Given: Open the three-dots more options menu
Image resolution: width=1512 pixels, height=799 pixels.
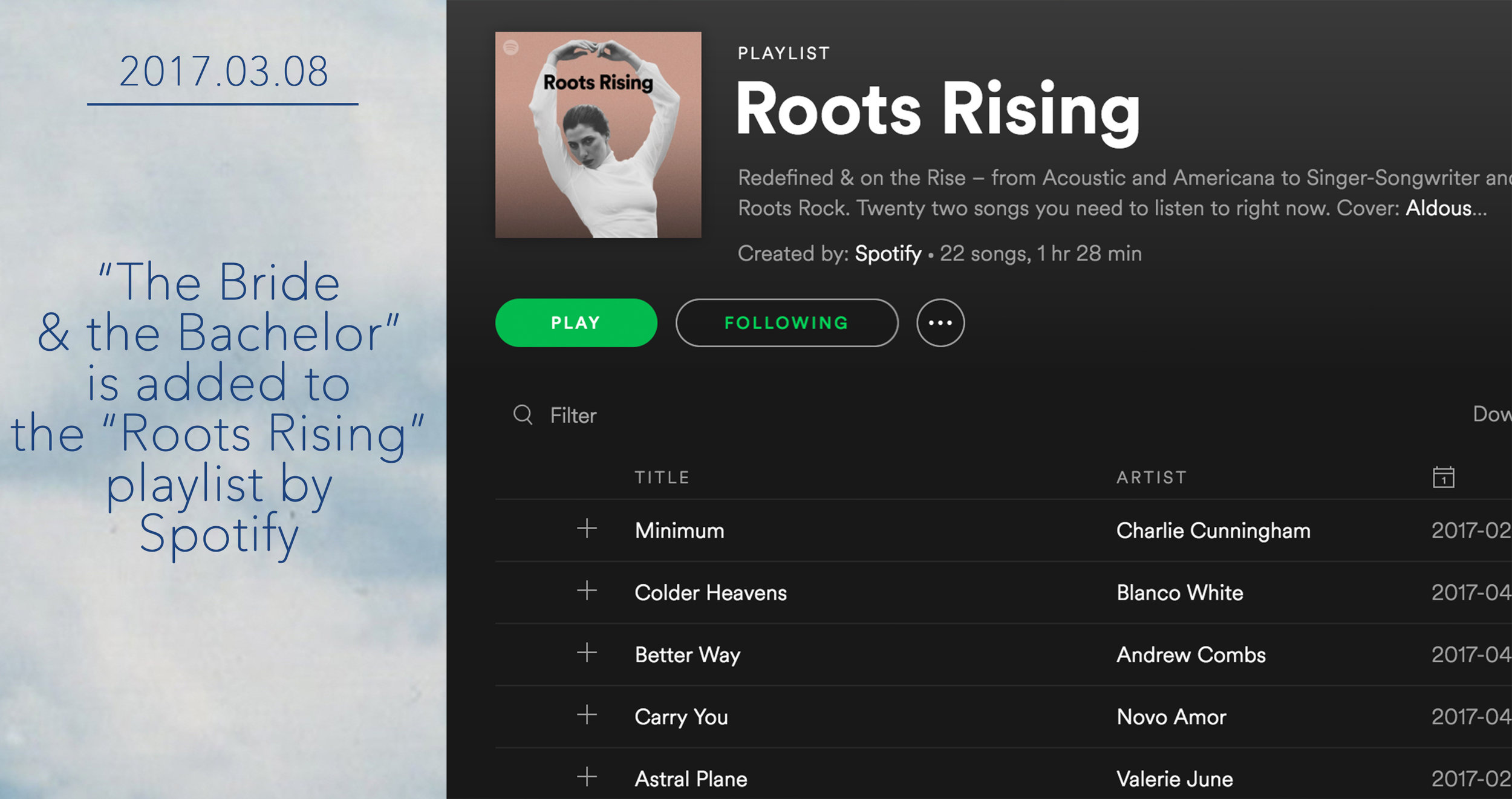Looking at the screenshot, I should (940, 322).
